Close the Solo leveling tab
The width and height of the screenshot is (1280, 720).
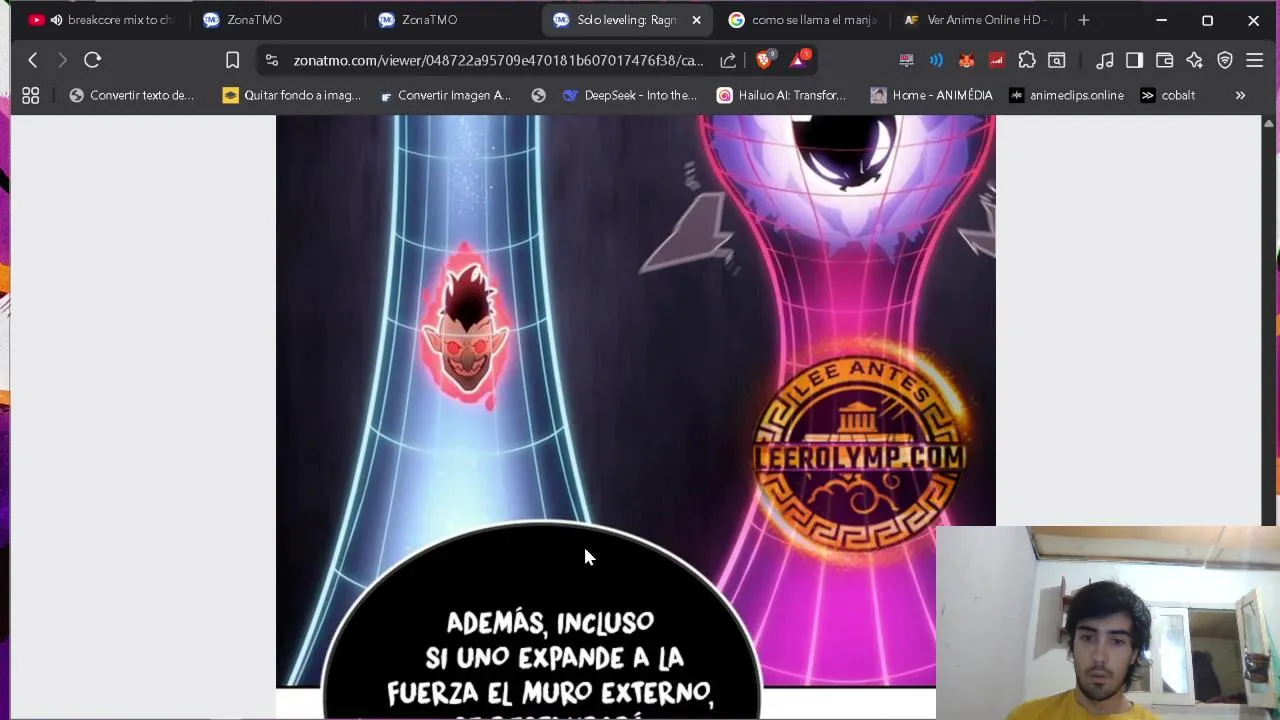pos(697,20)
